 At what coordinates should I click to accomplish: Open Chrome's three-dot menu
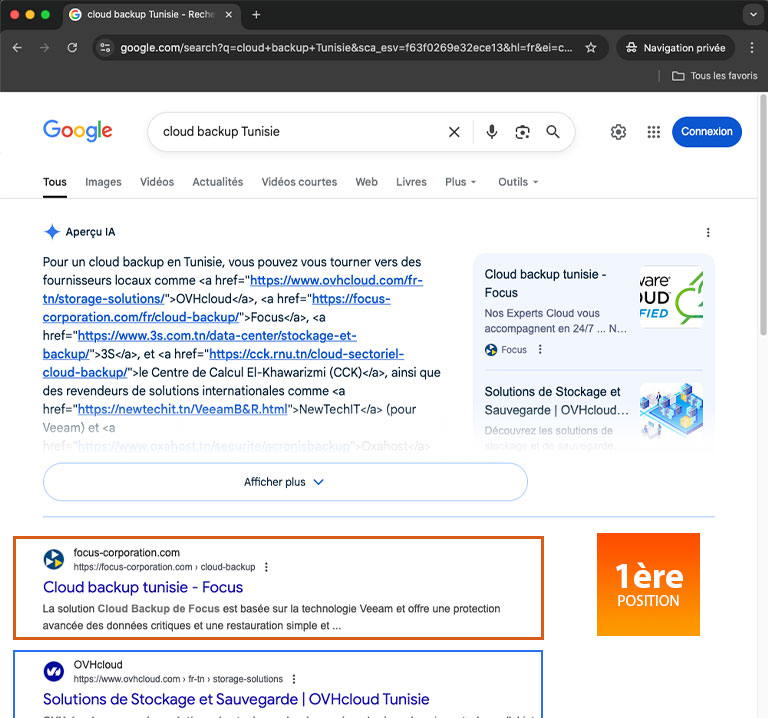752,48
